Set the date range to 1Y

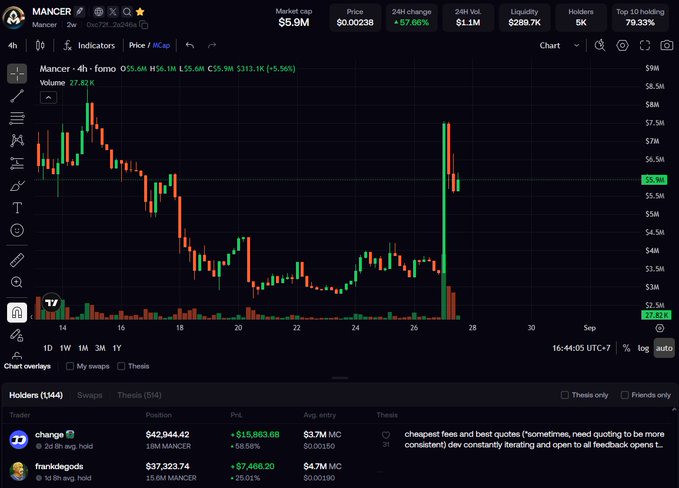tap(117, 348)
